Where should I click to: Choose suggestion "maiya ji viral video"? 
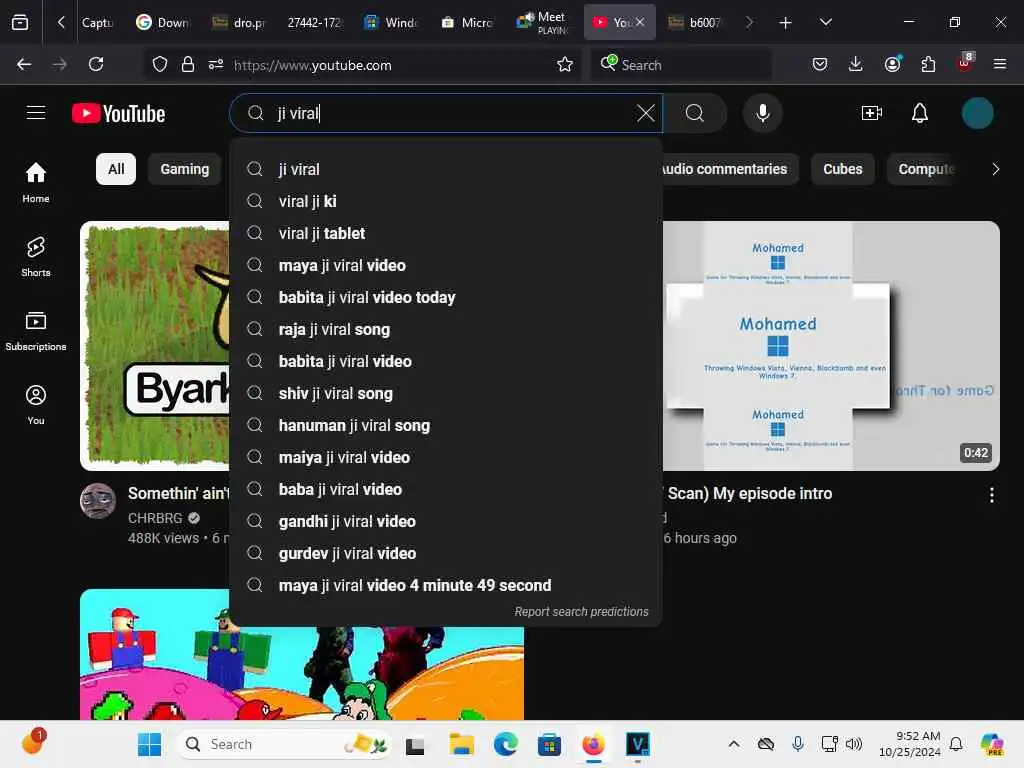[446, 457]
